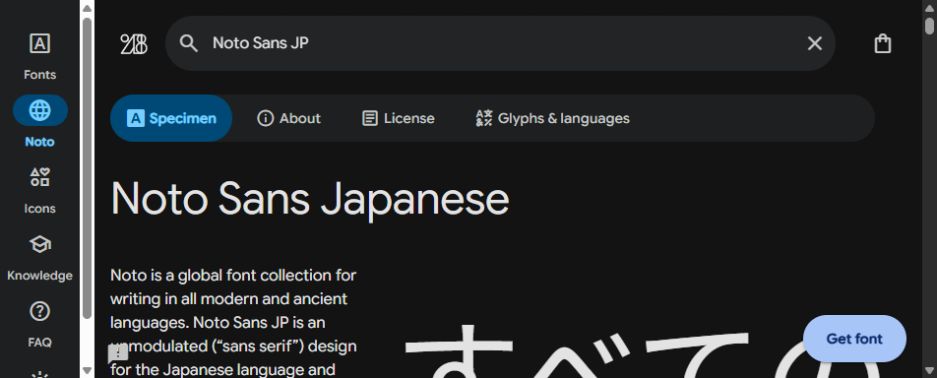The image size is (937, 378).
Task: Click the Noto Sans Japanese heading
Action: point(310,199)
